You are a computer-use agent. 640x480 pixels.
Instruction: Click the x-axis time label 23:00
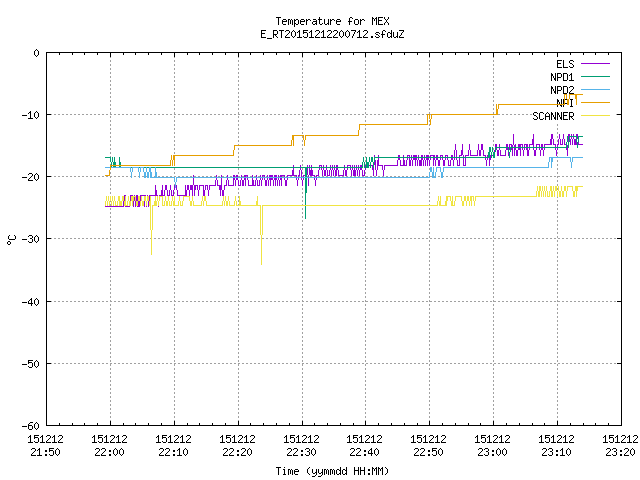[492, 452]
